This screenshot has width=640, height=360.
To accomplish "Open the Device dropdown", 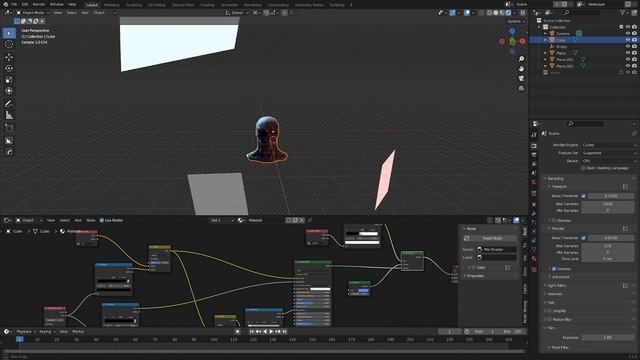I will (609, 161).
